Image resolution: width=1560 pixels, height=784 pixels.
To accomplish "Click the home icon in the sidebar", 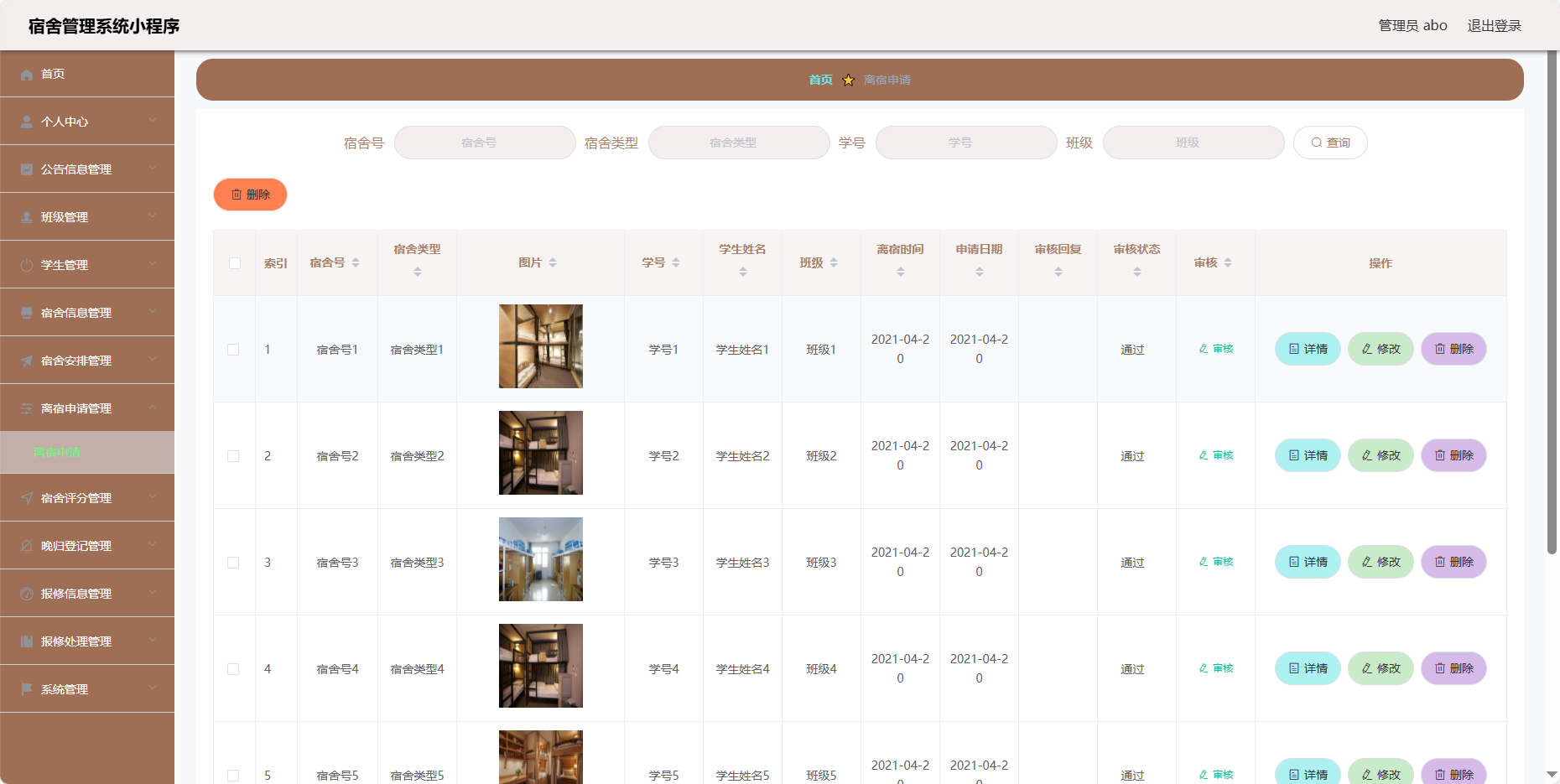I will tap(27, 75).
